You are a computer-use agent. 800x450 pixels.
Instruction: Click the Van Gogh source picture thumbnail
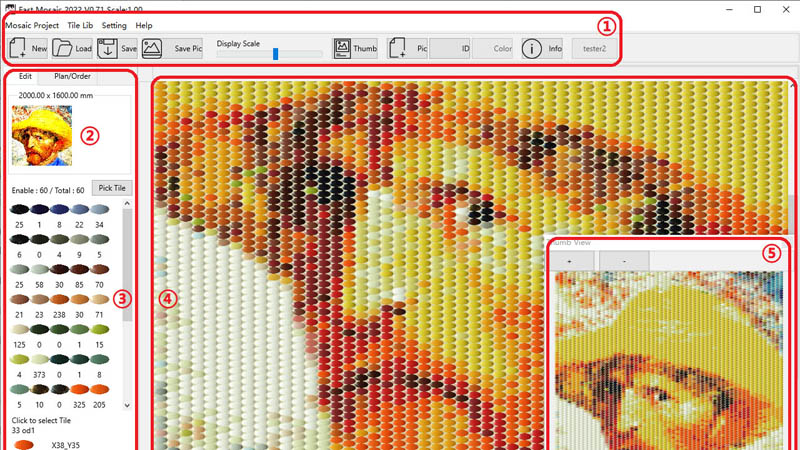pos(42,136)
